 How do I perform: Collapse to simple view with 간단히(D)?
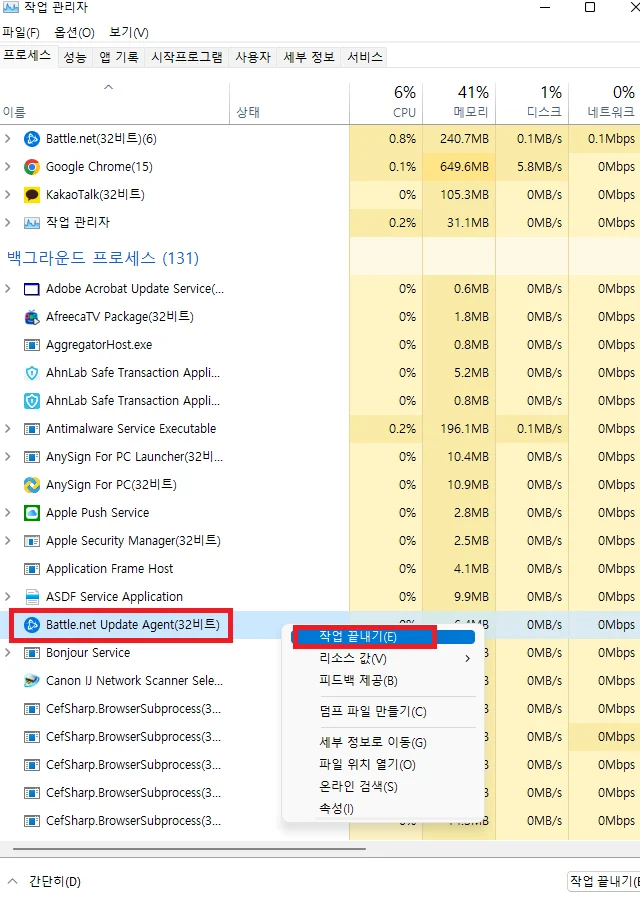tap(44, 881)
